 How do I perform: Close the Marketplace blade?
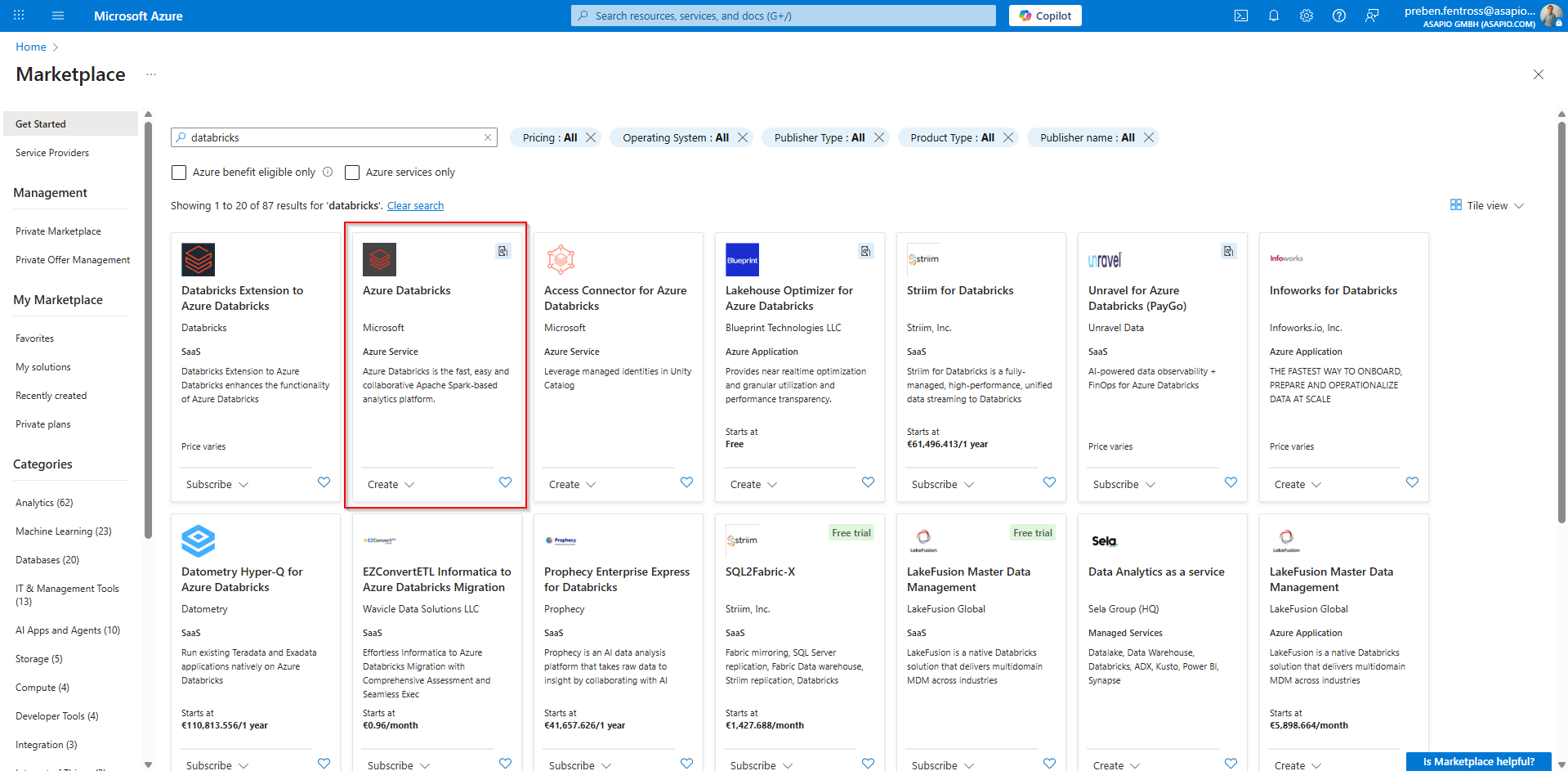[1539, 74]
